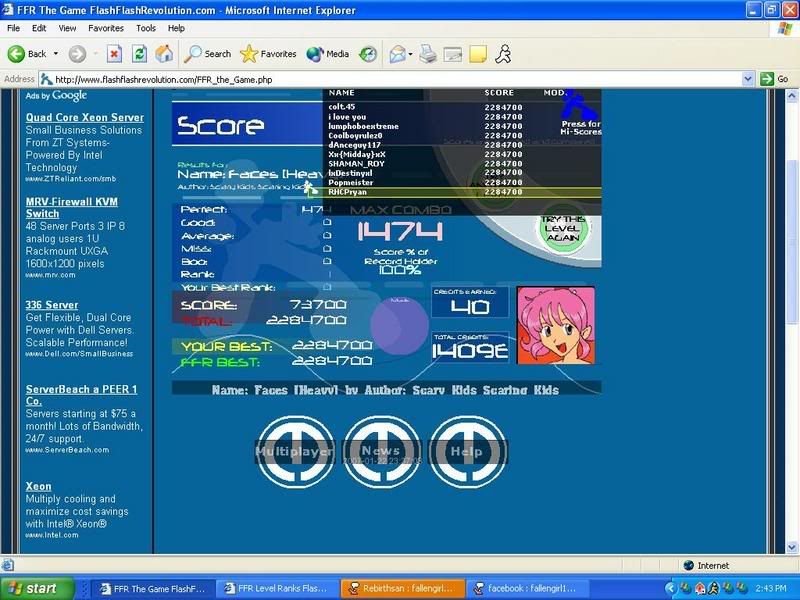
Task: Expand the Mail button dropdown arrow
Action: [409, 54]
